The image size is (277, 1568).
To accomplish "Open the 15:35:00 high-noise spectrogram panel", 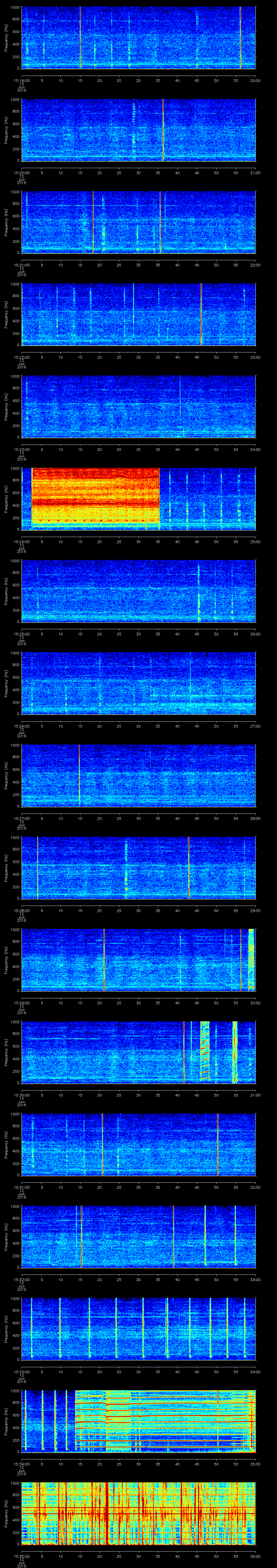I will 138,1513.
